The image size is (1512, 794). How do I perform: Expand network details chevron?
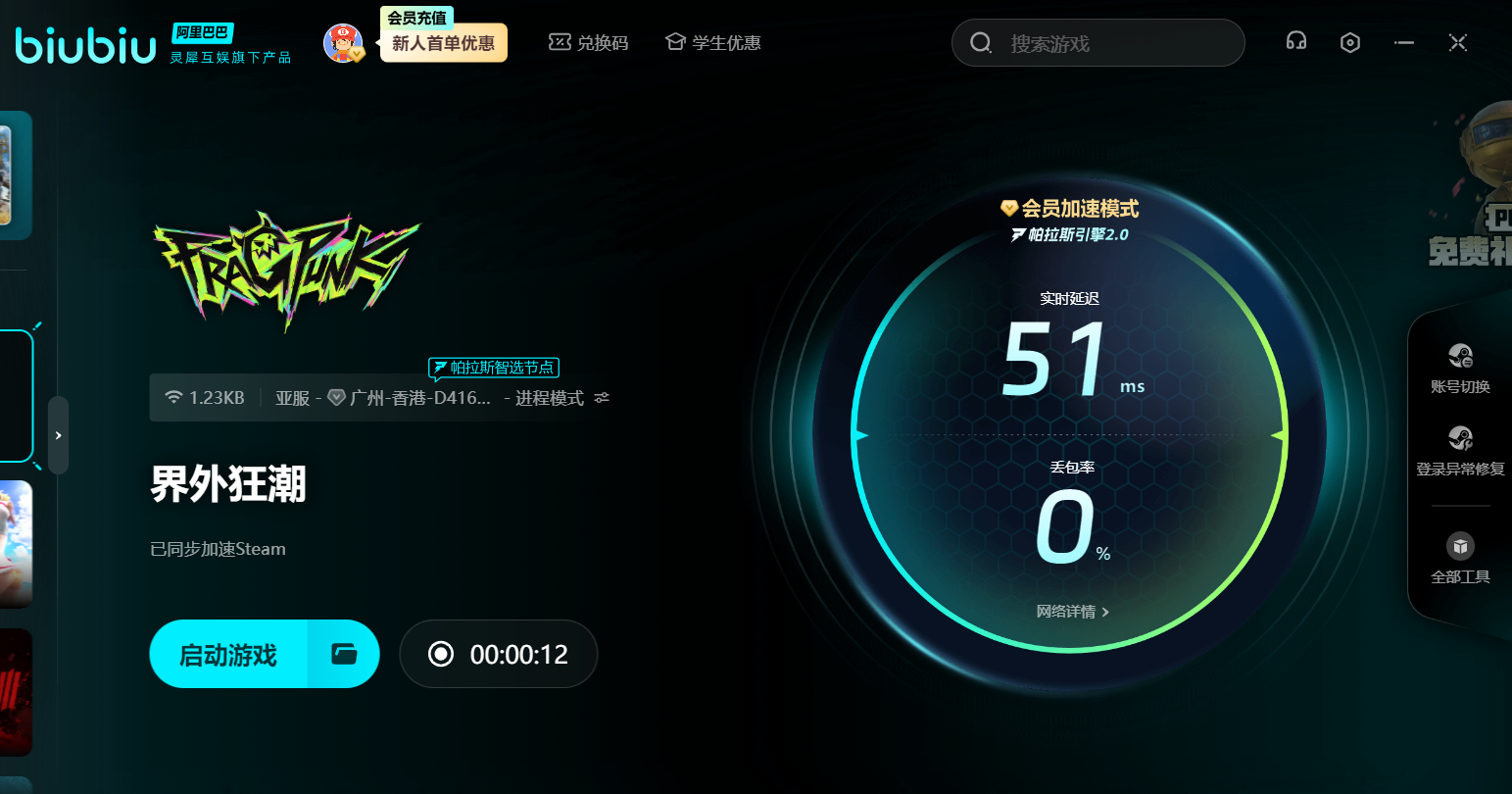coord(1105,612)
